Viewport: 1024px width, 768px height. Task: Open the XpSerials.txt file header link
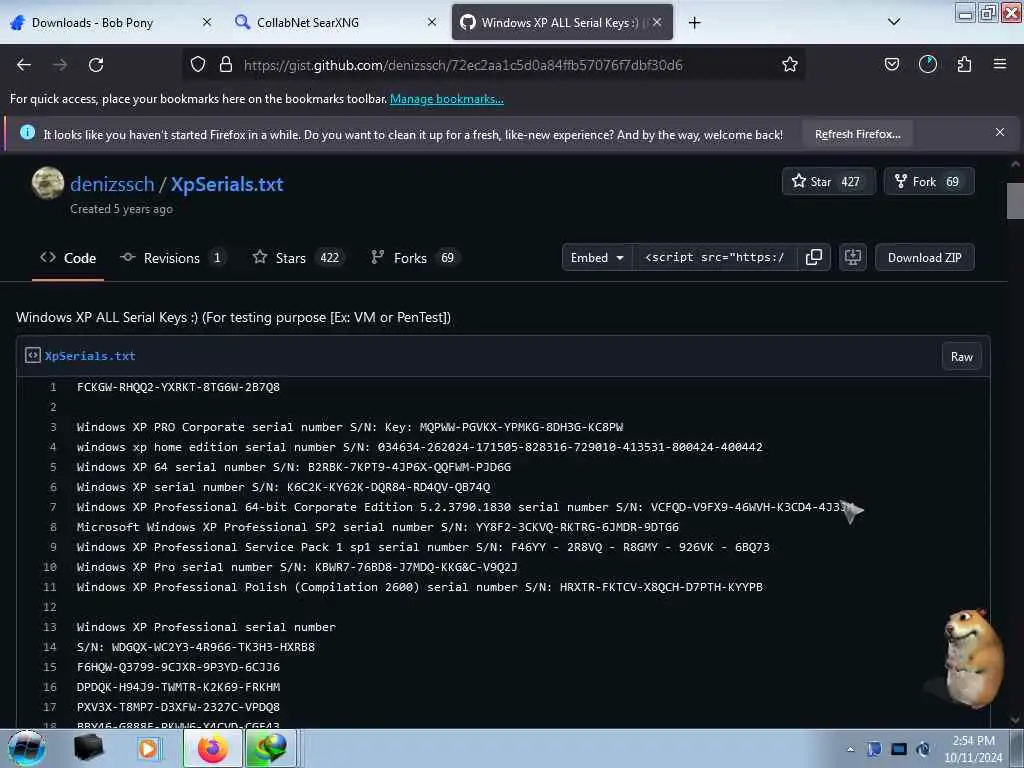[90, 356]
